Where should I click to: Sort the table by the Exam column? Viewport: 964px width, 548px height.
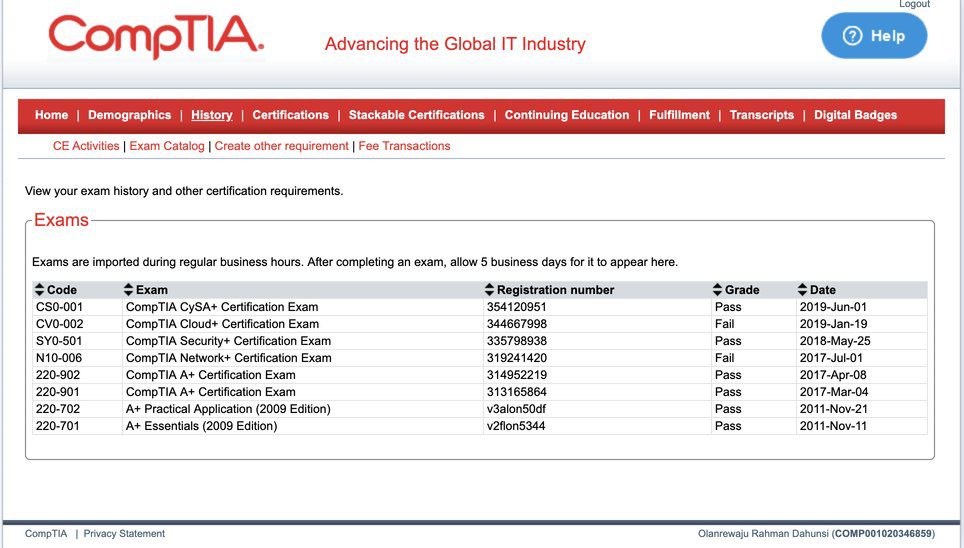pyautogui.click(x=128, y=290)
